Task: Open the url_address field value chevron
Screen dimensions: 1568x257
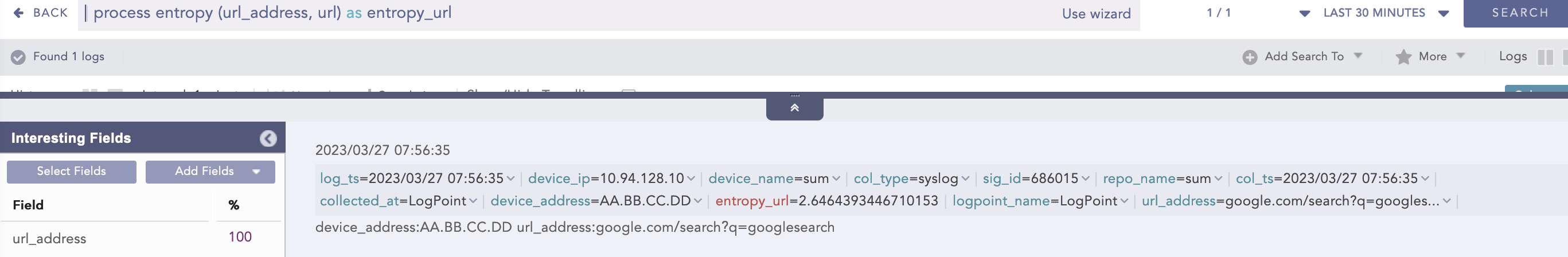Action: pyautogui.click(x=1447, y=201)
